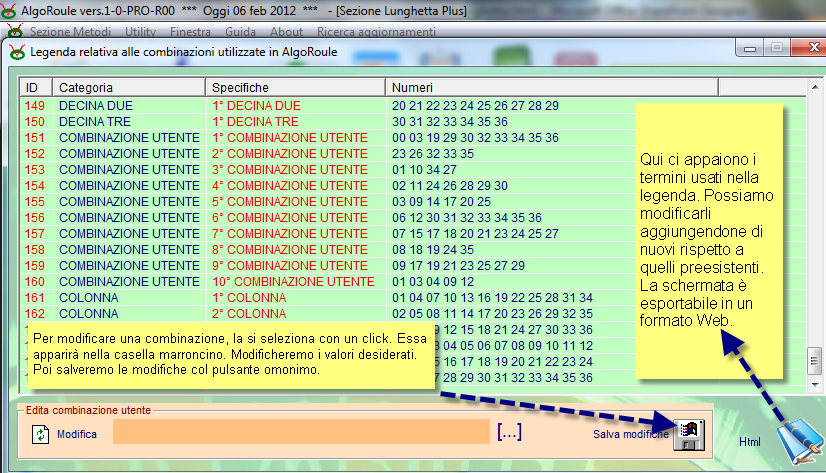Click numbers 20 21 22 23 24 25 26 27 28 29
826x473 pixels.
(475, 105)
